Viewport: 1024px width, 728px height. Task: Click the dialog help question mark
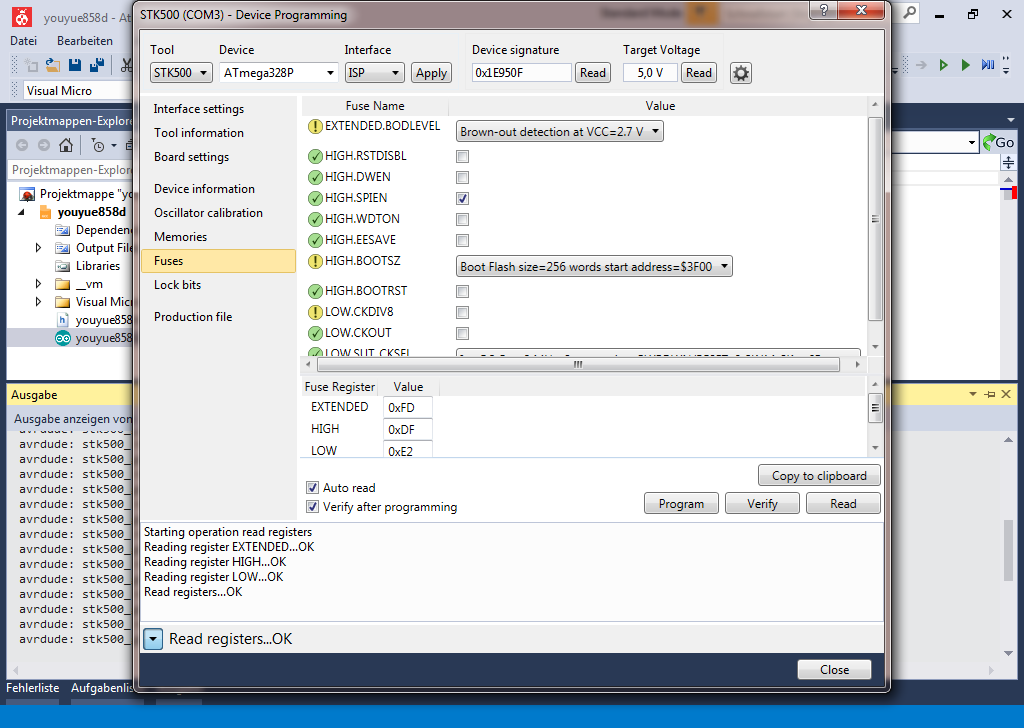point(824,10)
